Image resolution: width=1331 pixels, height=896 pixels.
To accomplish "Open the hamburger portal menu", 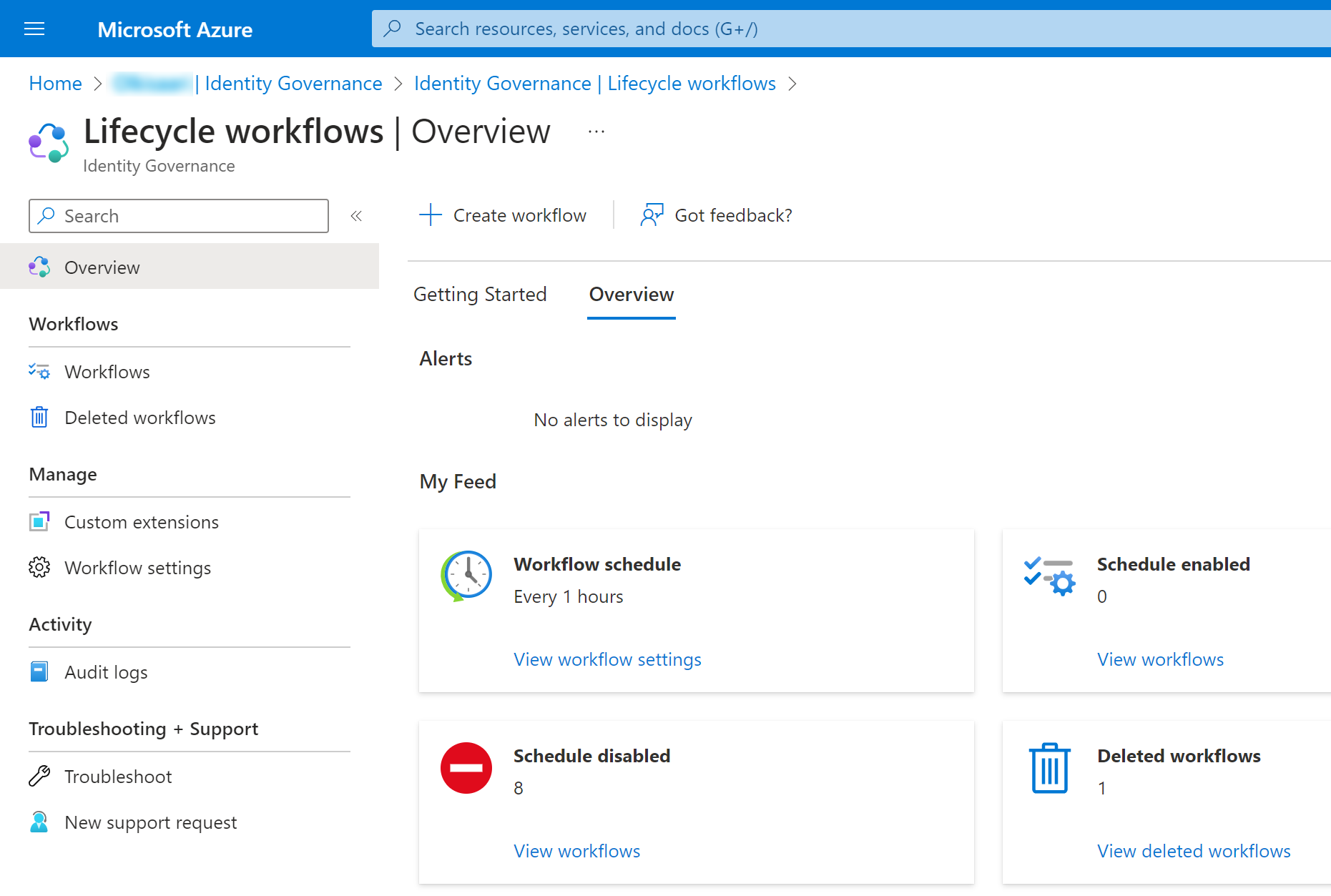I will coord(34,29).
